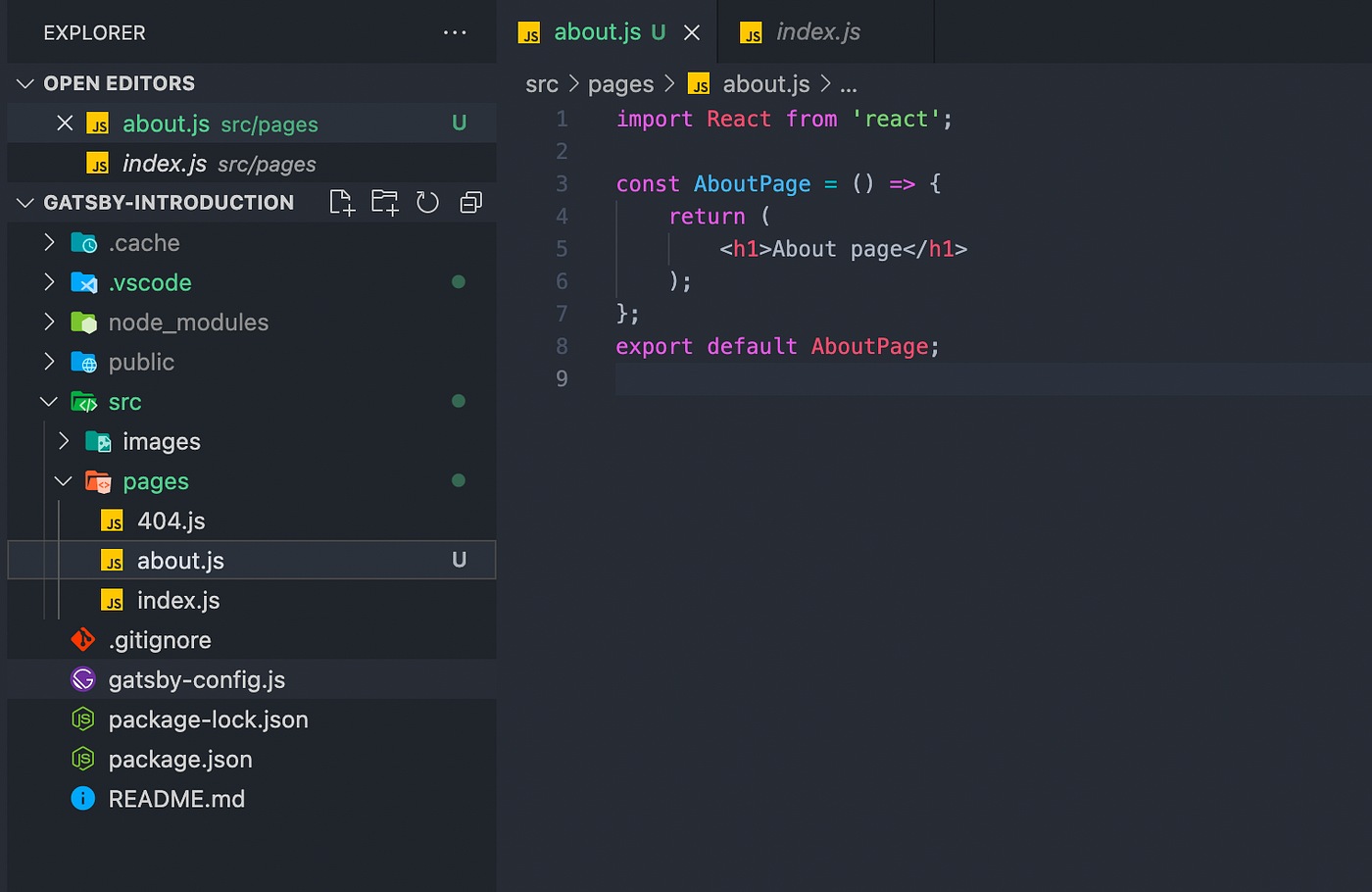Image resolution: width=1372 pixels, height=892 pixels.
Task: Create a new folder with the New Folder icon
Action: click(x=384, y=202)
